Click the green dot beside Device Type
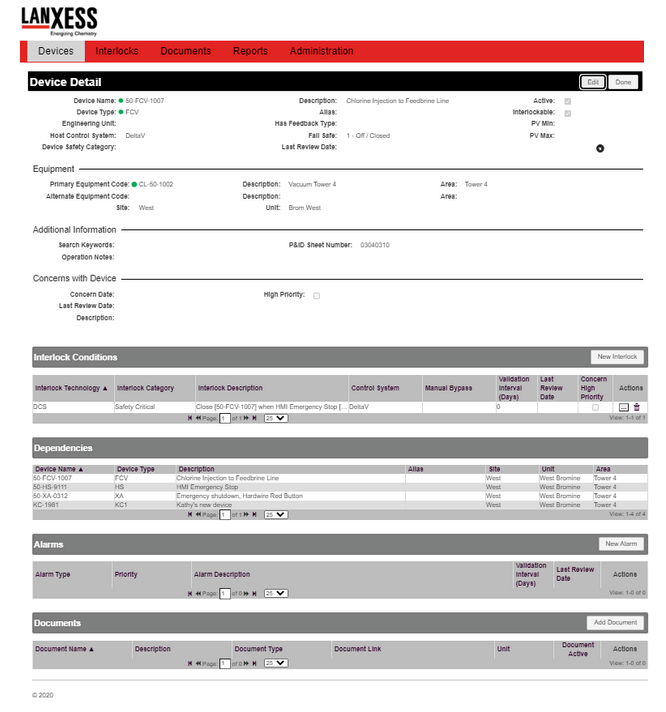 [x=121, y=112]
